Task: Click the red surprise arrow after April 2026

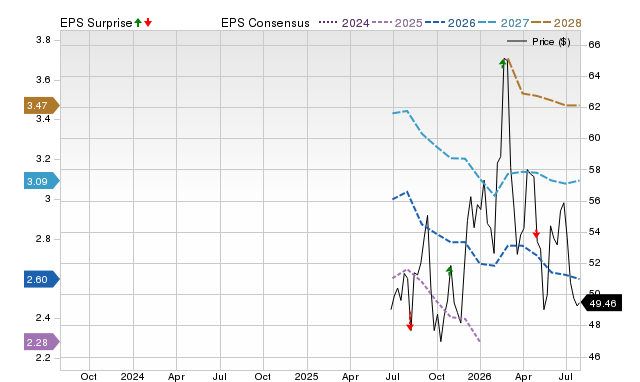Action: coord(536,234)
